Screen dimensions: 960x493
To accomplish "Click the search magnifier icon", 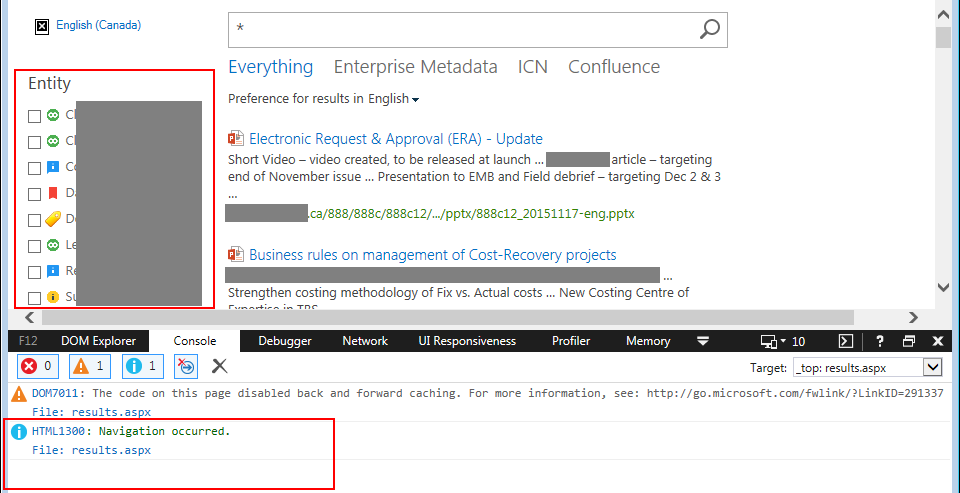I will 709,29.
